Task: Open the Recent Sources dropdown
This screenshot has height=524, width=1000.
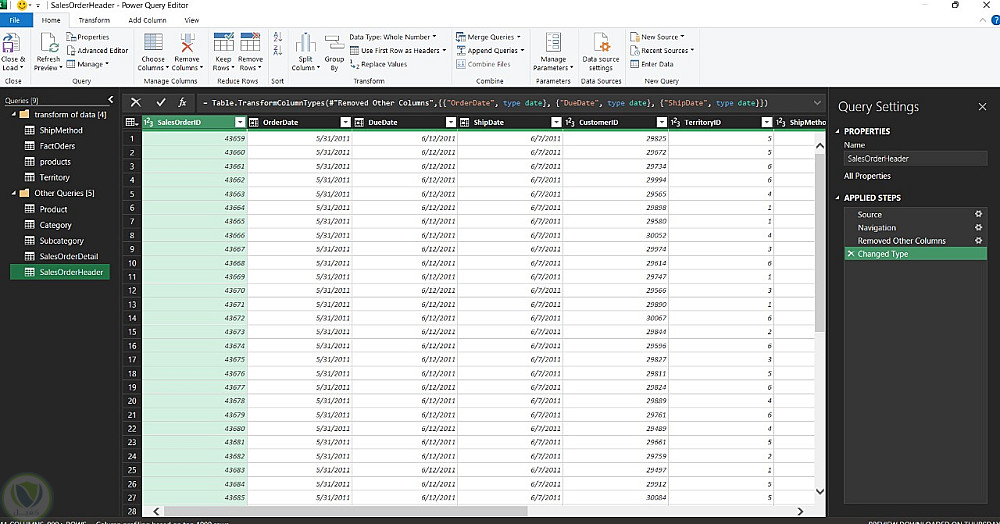Action: [662, 50]
